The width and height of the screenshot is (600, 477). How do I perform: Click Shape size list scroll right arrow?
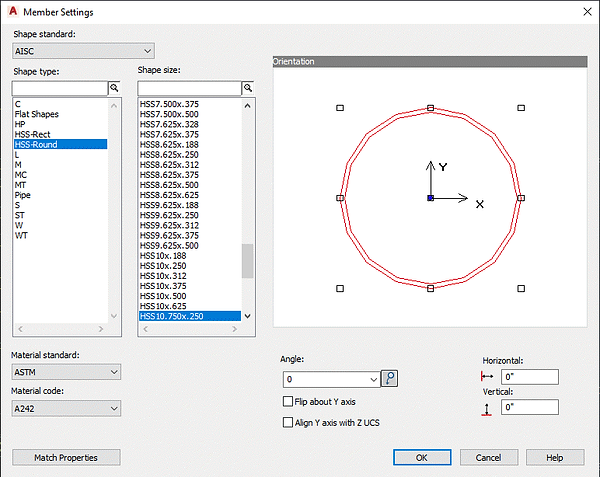pyautogui.click(x=235, y=329)
